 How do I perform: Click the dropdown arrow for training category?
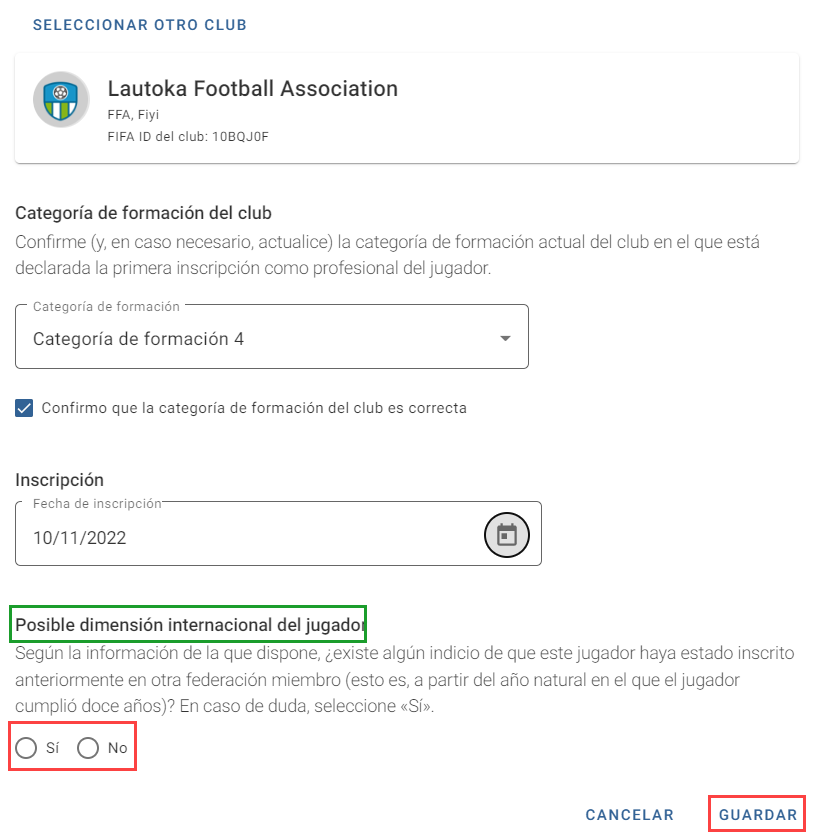pos(505,338)
